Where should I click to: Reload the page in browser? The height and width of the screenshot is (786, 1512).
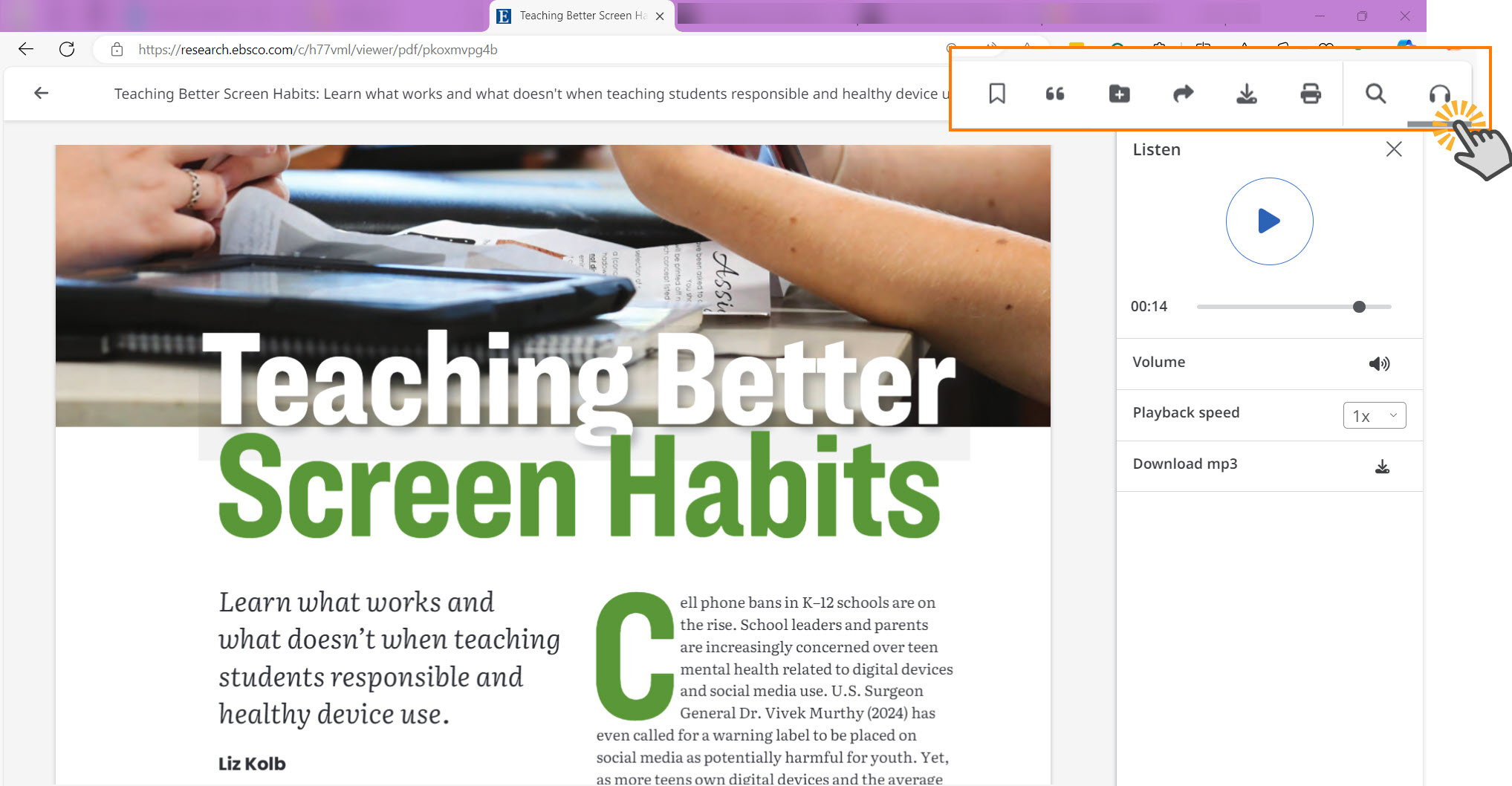[x=67, y=49]
